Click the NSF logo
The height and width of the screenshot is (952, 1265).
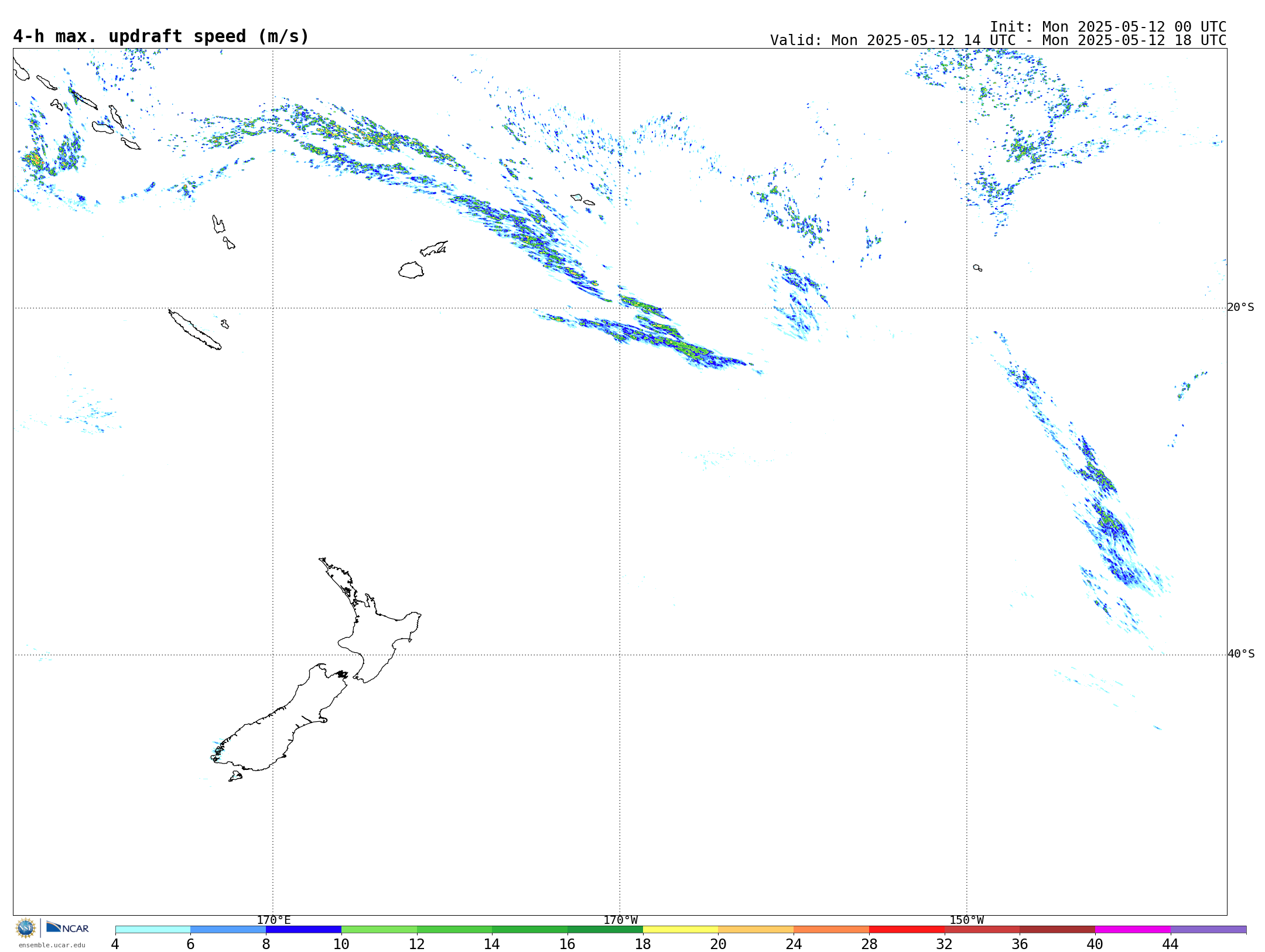click(x=26, y=928)
